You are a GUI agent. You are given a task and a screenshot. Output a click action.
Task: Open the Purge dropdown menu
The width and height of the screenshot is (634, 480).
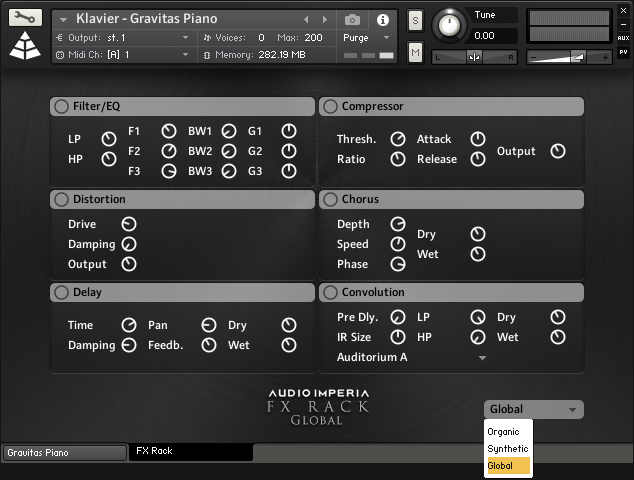click(366, 38)
